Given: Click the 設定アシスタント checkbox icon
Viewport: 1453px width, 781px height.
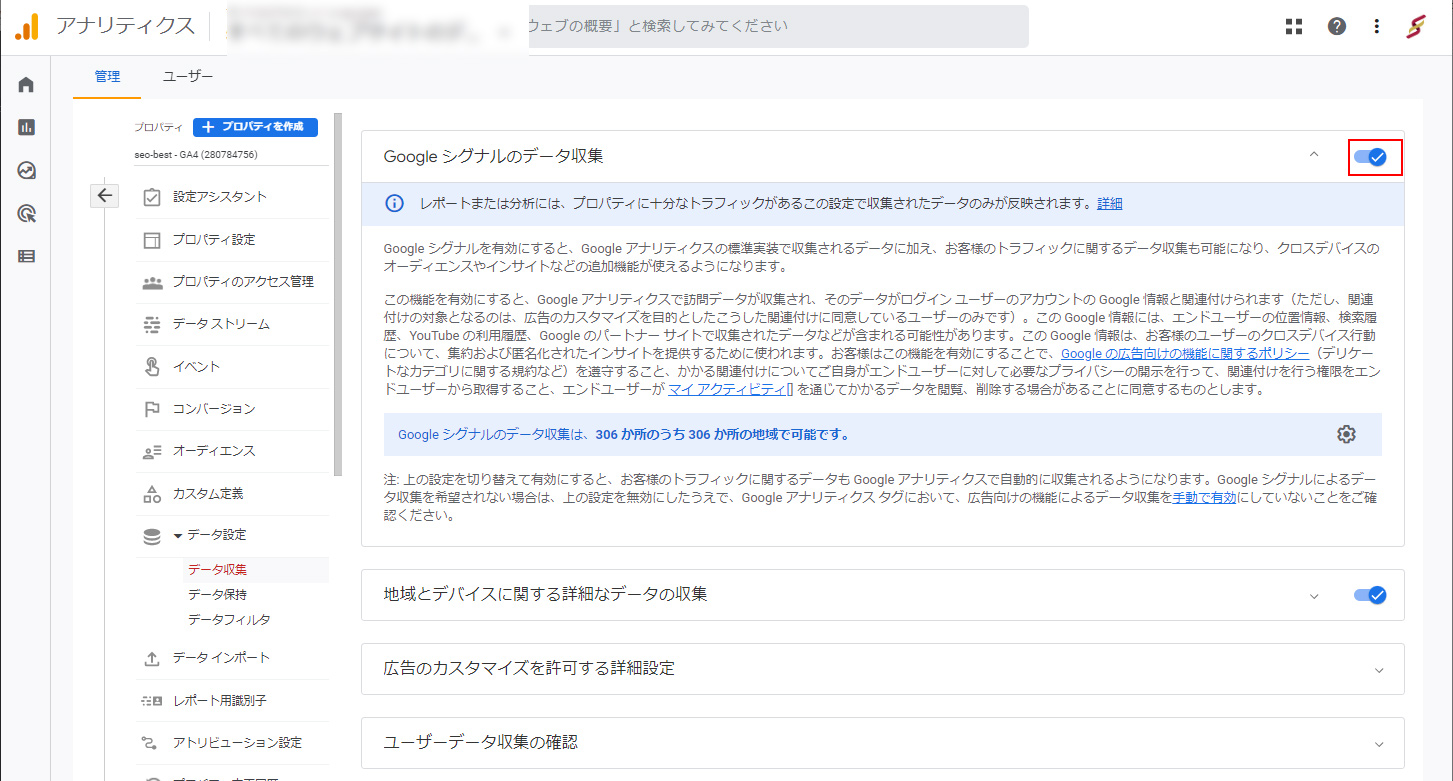Looking at the screenshot, I should point(152,197).
